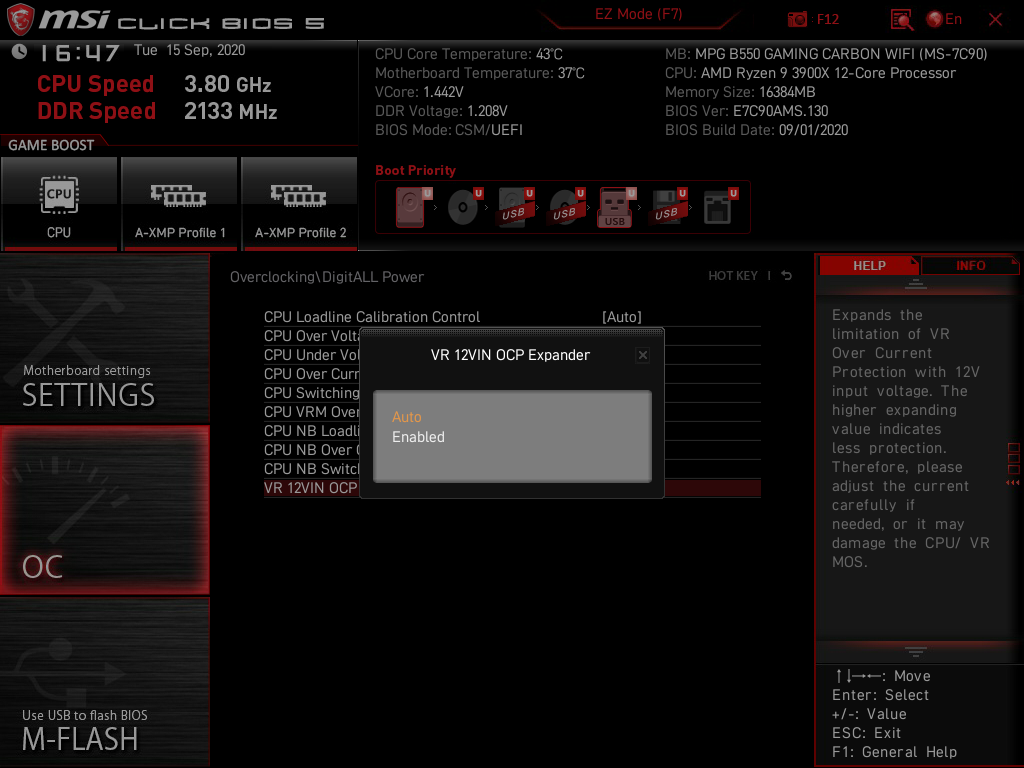Select the USB hard disk boot device icon
The height and width of the screenshot is (768, 1024).
516,207
